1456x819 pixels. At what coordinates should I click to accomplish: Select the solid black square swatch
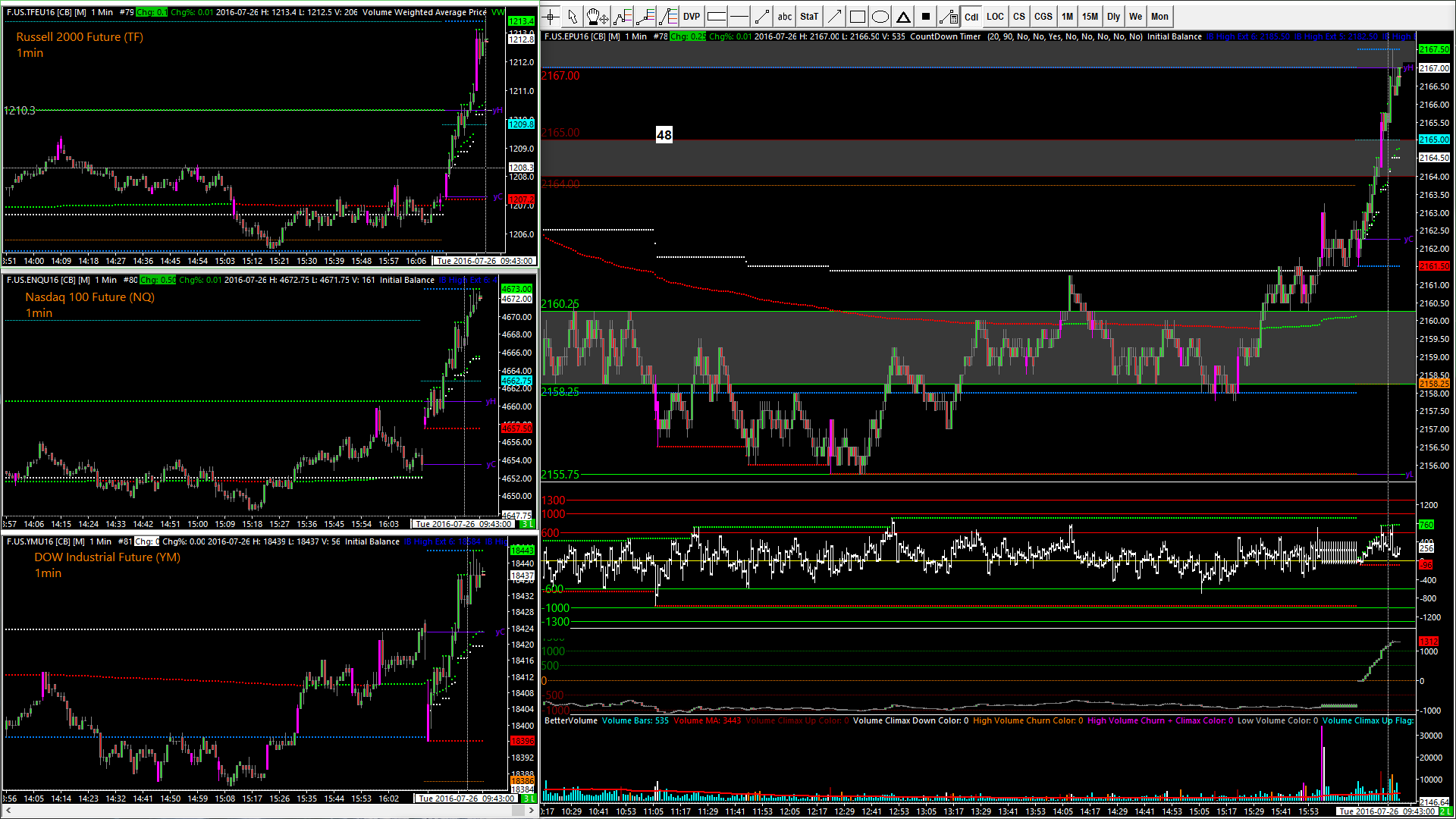926,17
